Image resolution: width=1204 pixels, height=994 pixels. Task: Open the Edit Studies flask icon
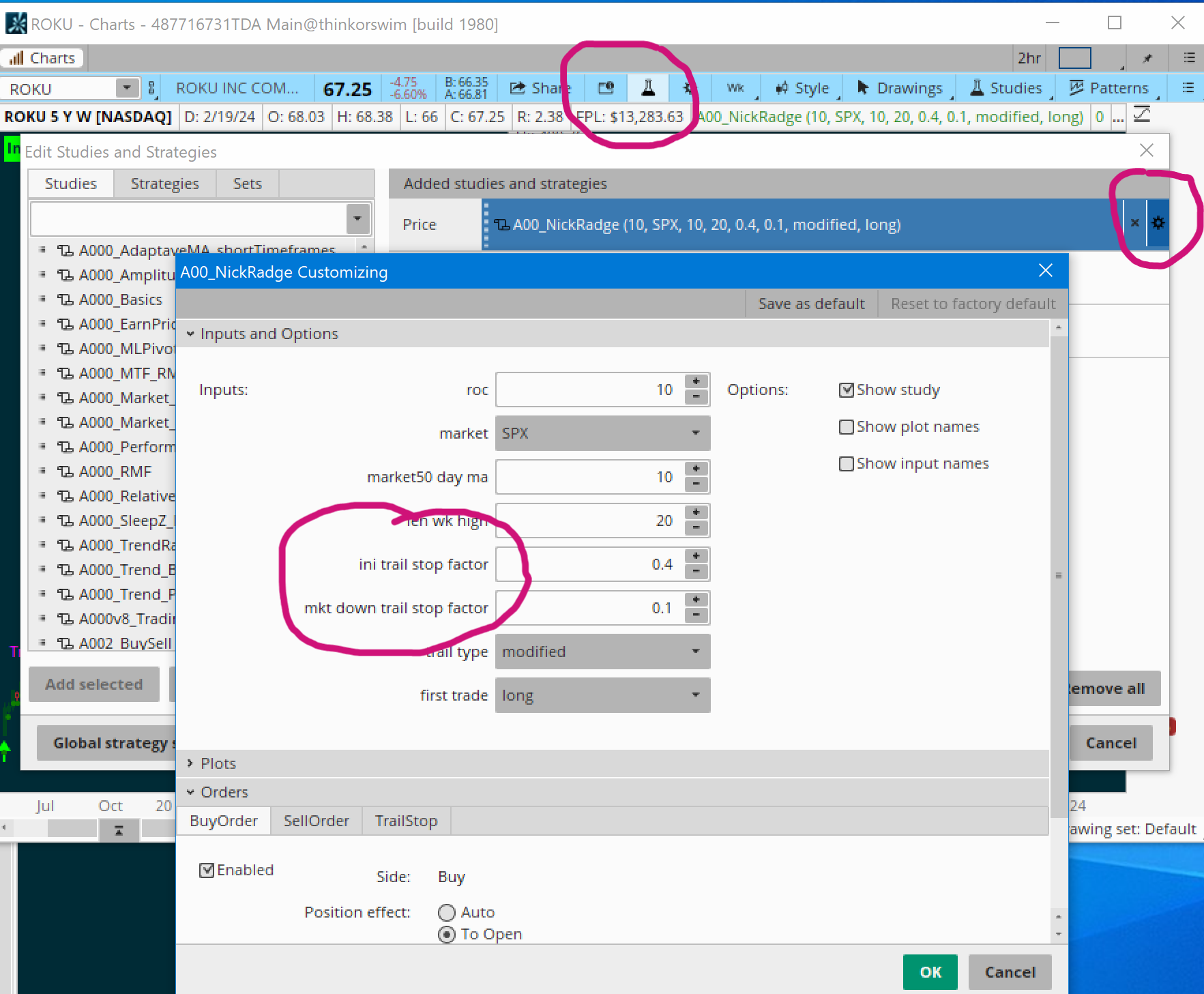point(648,88)
